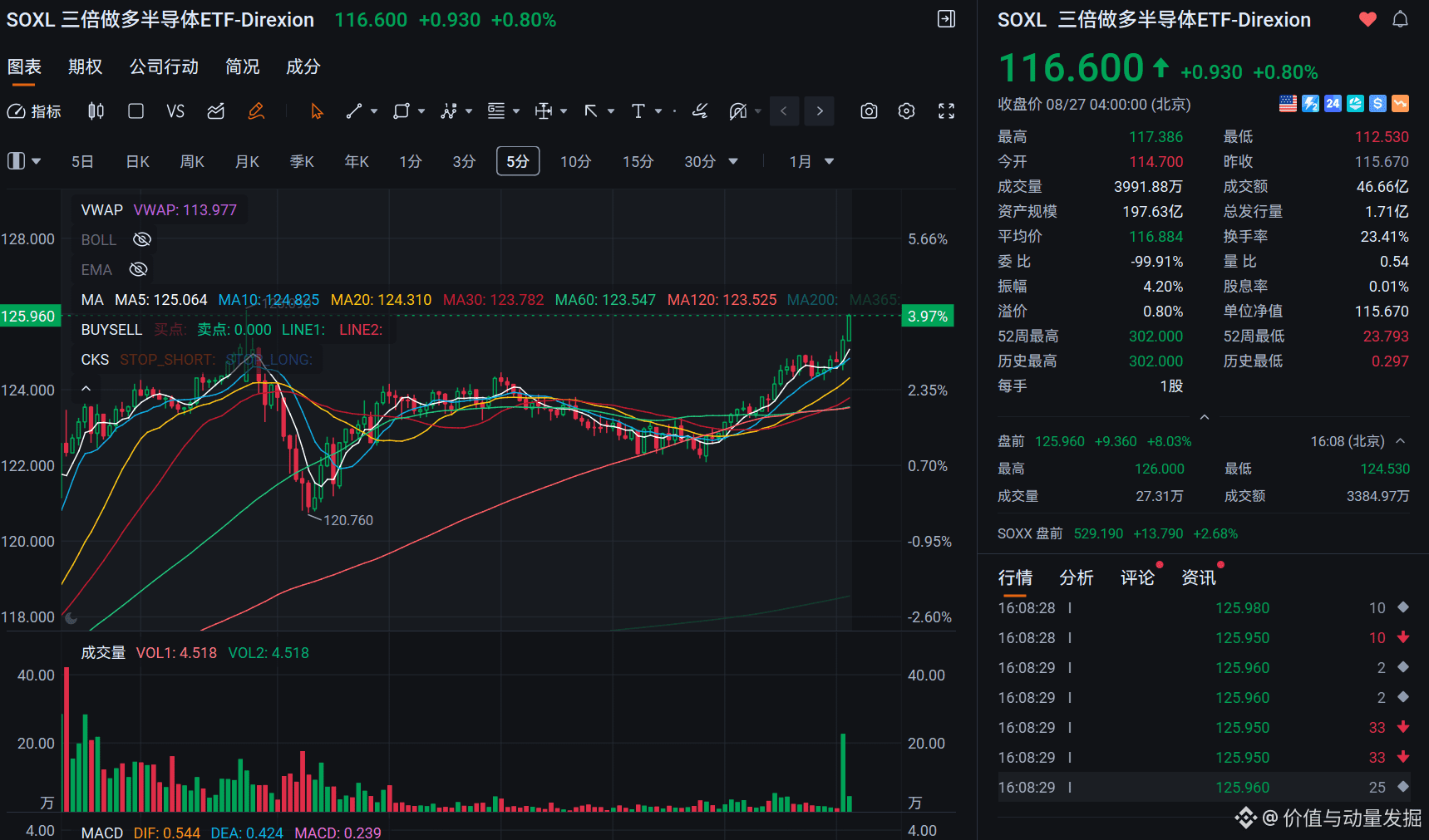Select the 日K timeframe
Viewport: 1429px width, 840px height.
[x=138, y=161]
